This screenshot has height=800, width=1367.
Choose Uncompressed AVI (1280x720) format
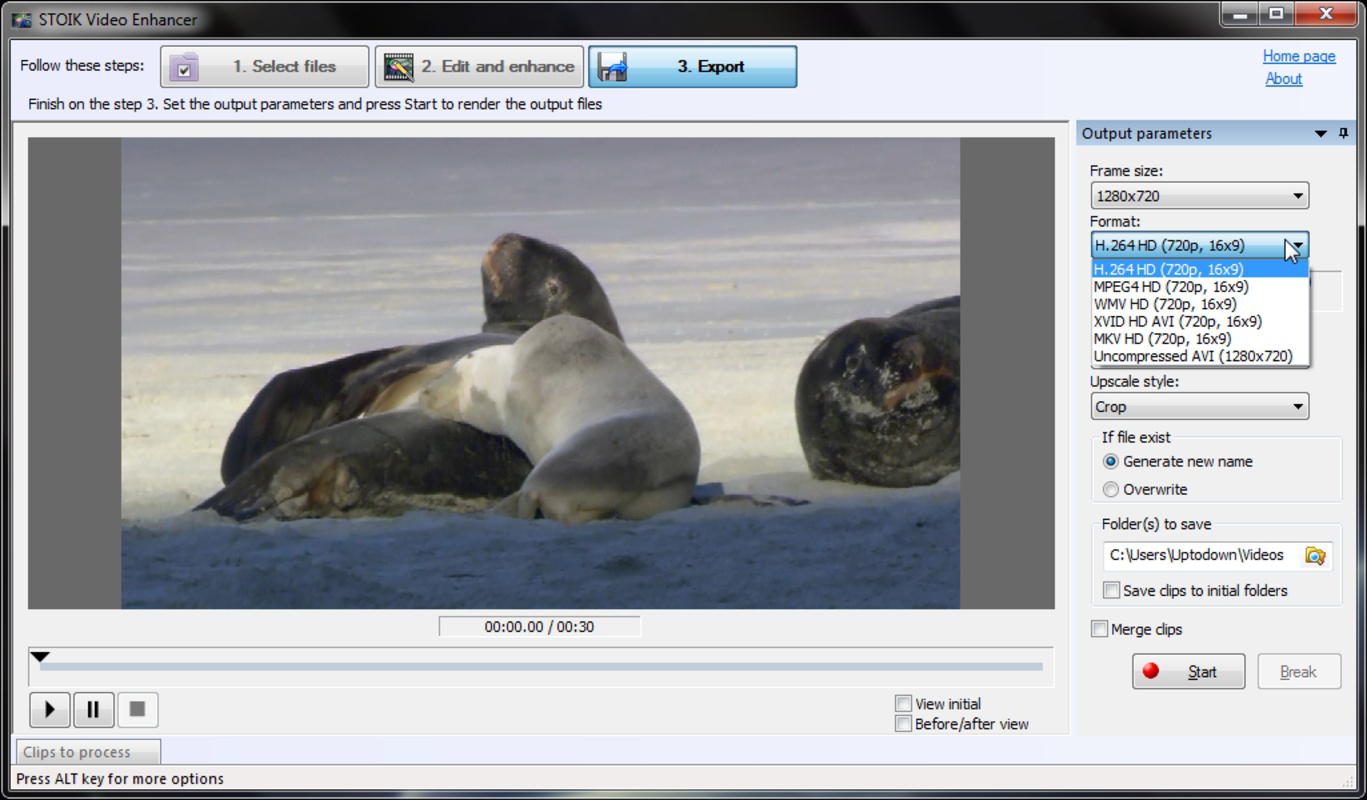click(1200, 356)
